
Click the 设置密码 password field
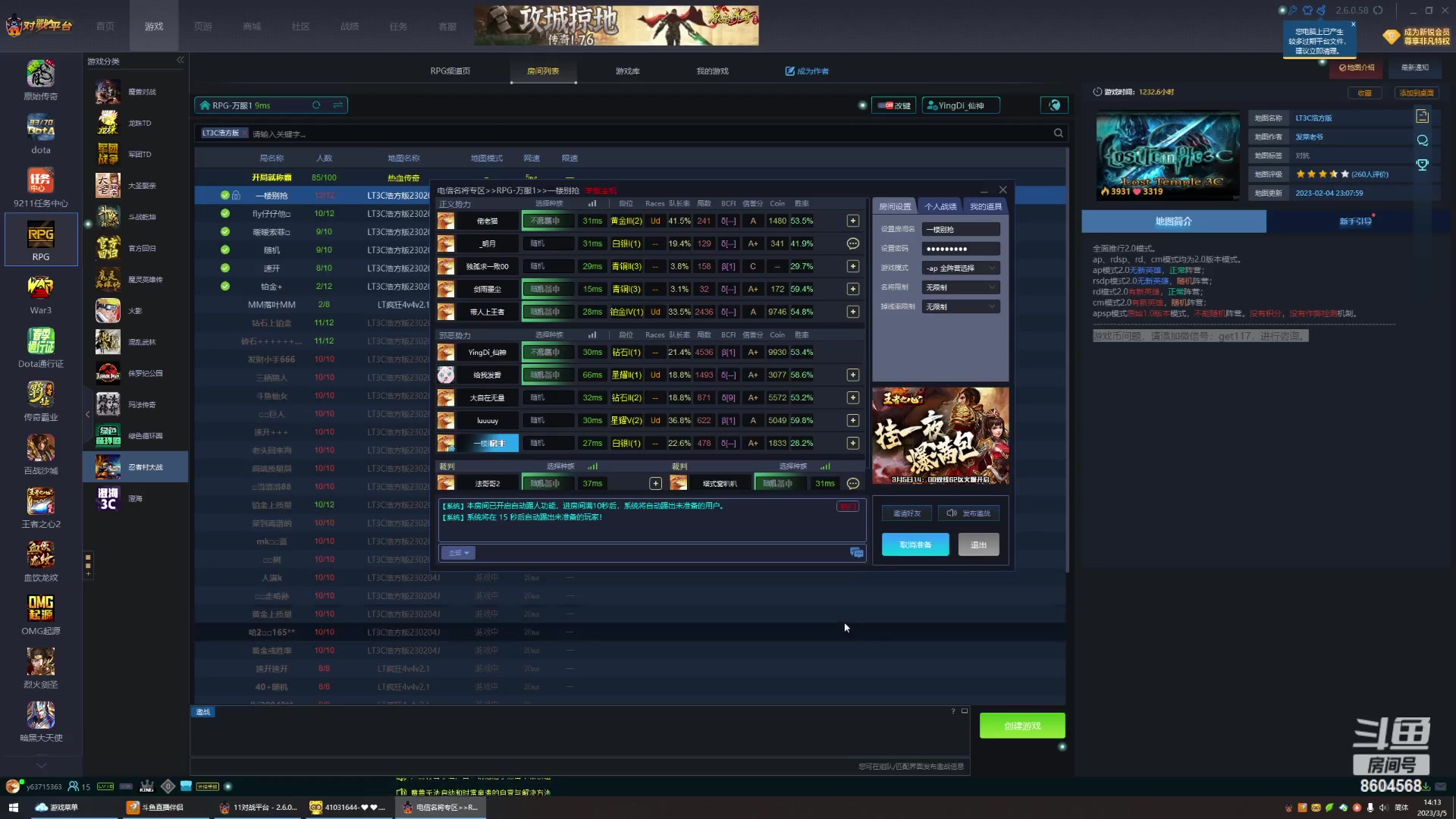click(961, 249)
